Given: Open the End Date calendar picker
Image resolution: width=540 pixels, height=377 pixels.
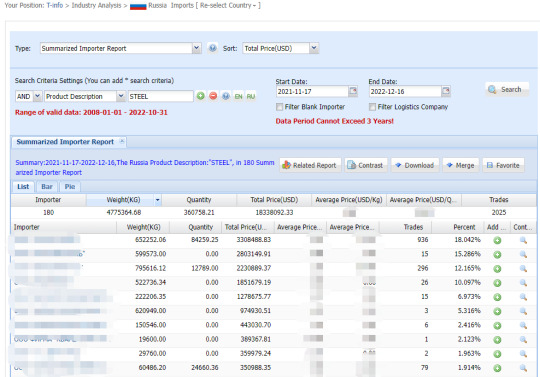Looking at the screenshot, I should pos(446,91).
